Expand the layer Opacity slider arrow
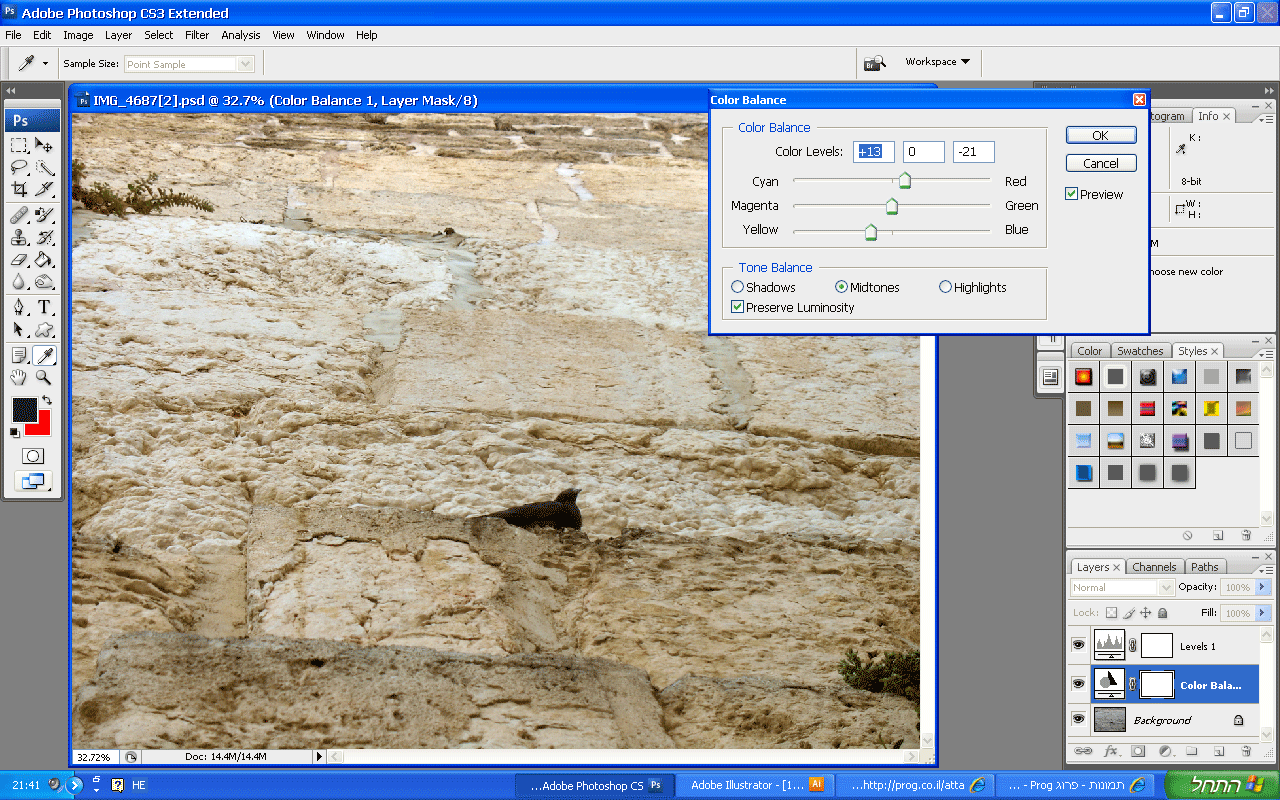The height and width of the screenshot is (800, 1280). 1262,588
